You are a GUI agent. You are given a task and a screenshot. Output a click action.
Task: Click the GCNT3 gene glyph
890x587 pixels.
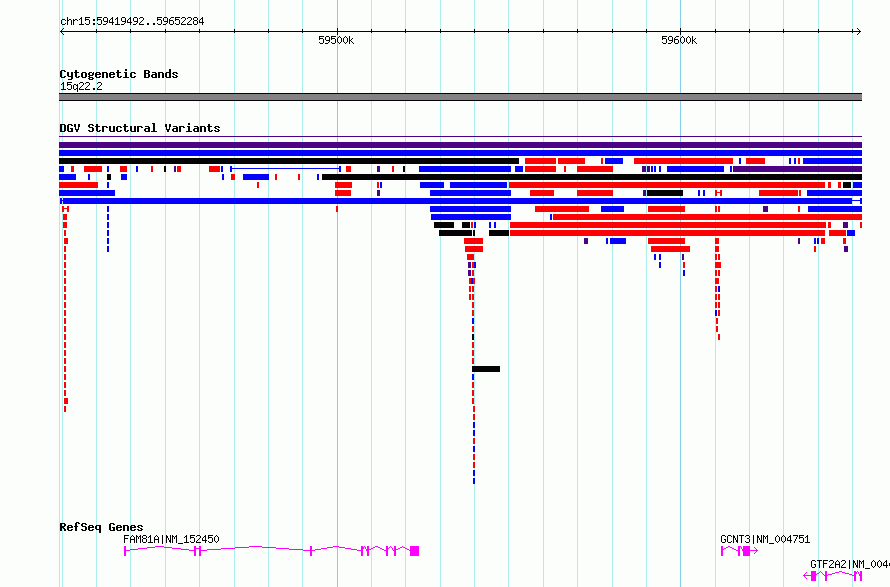739,551
